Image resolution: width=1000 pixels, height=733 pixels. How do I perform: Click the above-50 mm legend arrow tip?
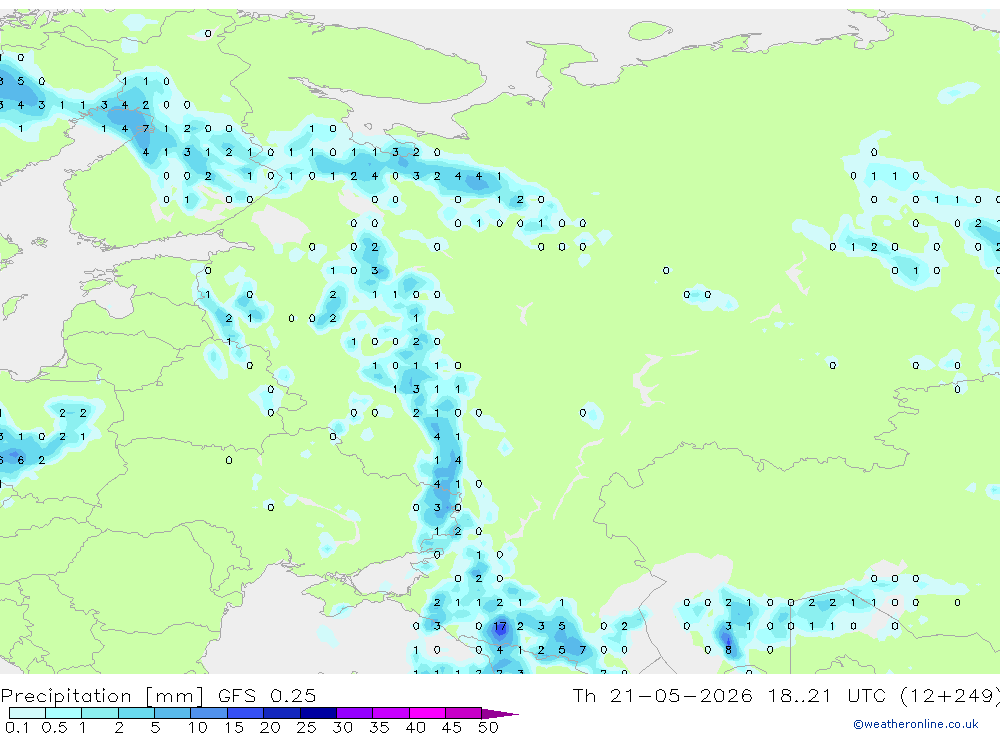501,713
